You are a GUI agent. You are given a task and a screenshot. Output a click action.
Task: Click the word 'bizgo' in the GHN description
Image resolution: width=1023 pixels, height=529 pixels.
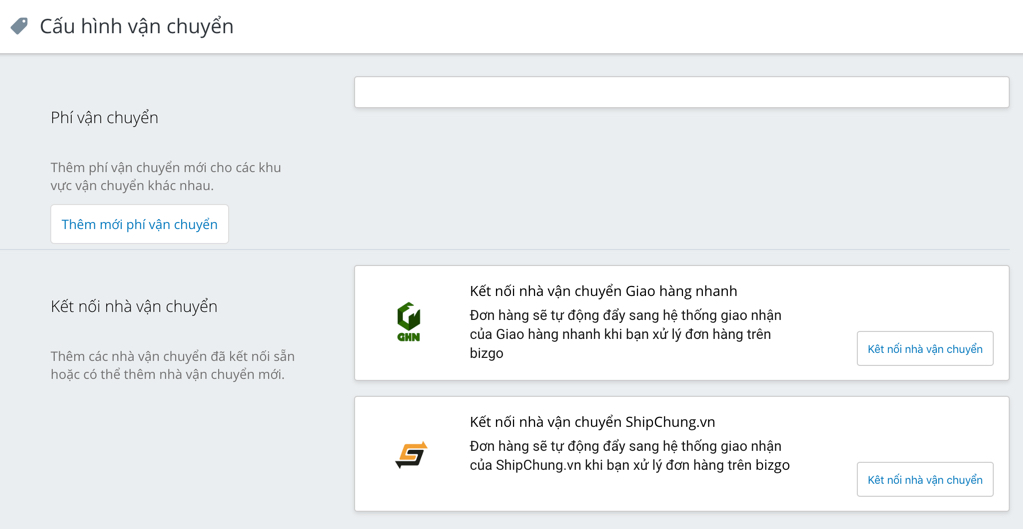click(x=486, y=354)
